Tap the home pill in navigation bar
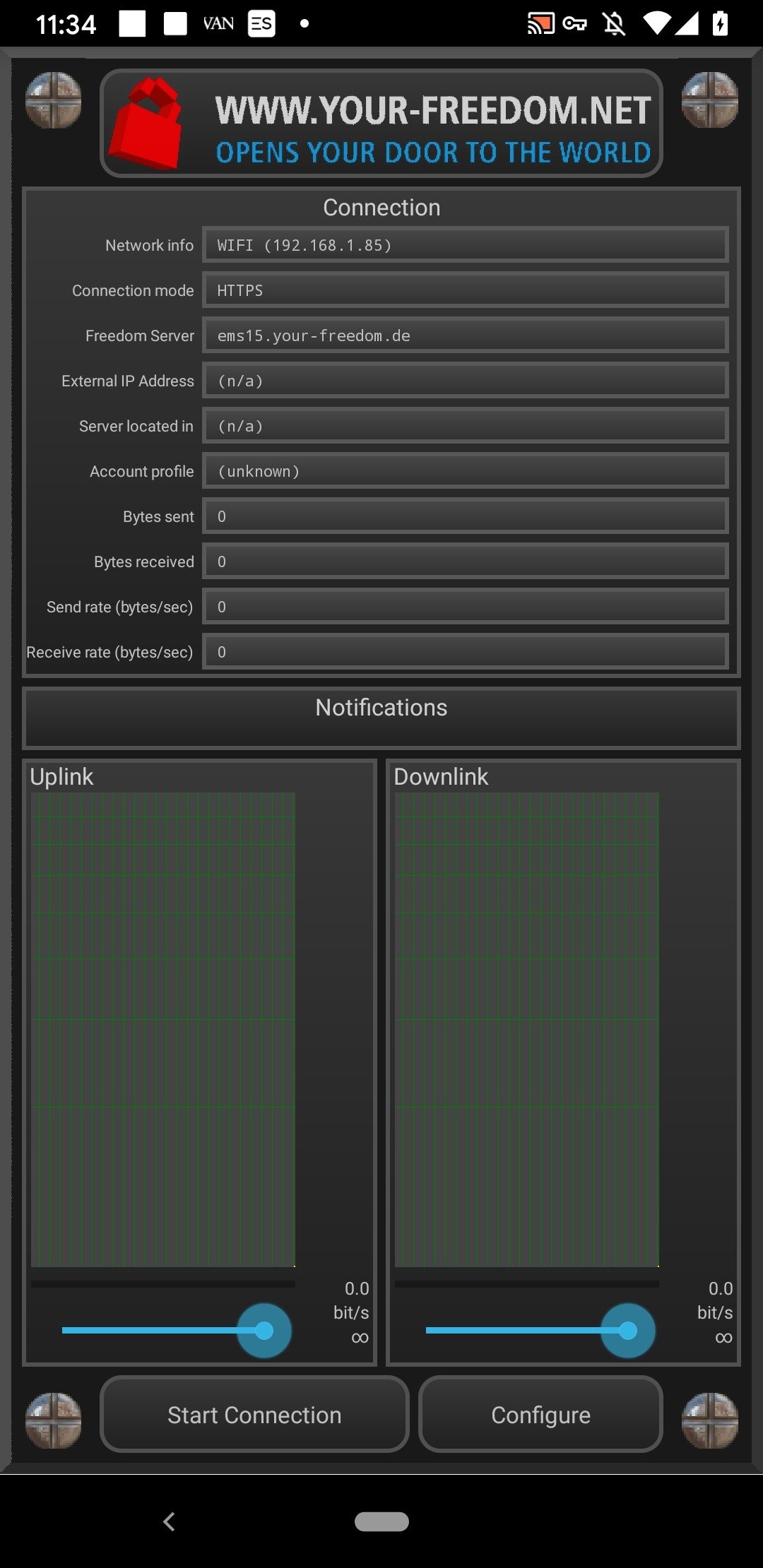This screenshot has width=763, height=1568. click(x=381, y=1521)
